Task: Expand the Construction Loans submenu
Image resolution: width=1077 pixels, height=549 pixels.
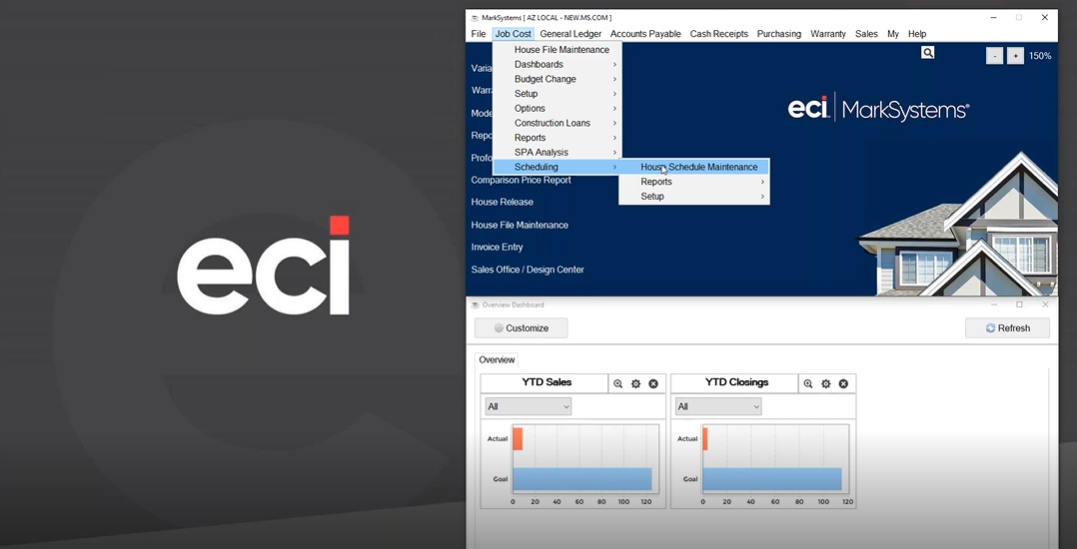Action: pos(557,123)
